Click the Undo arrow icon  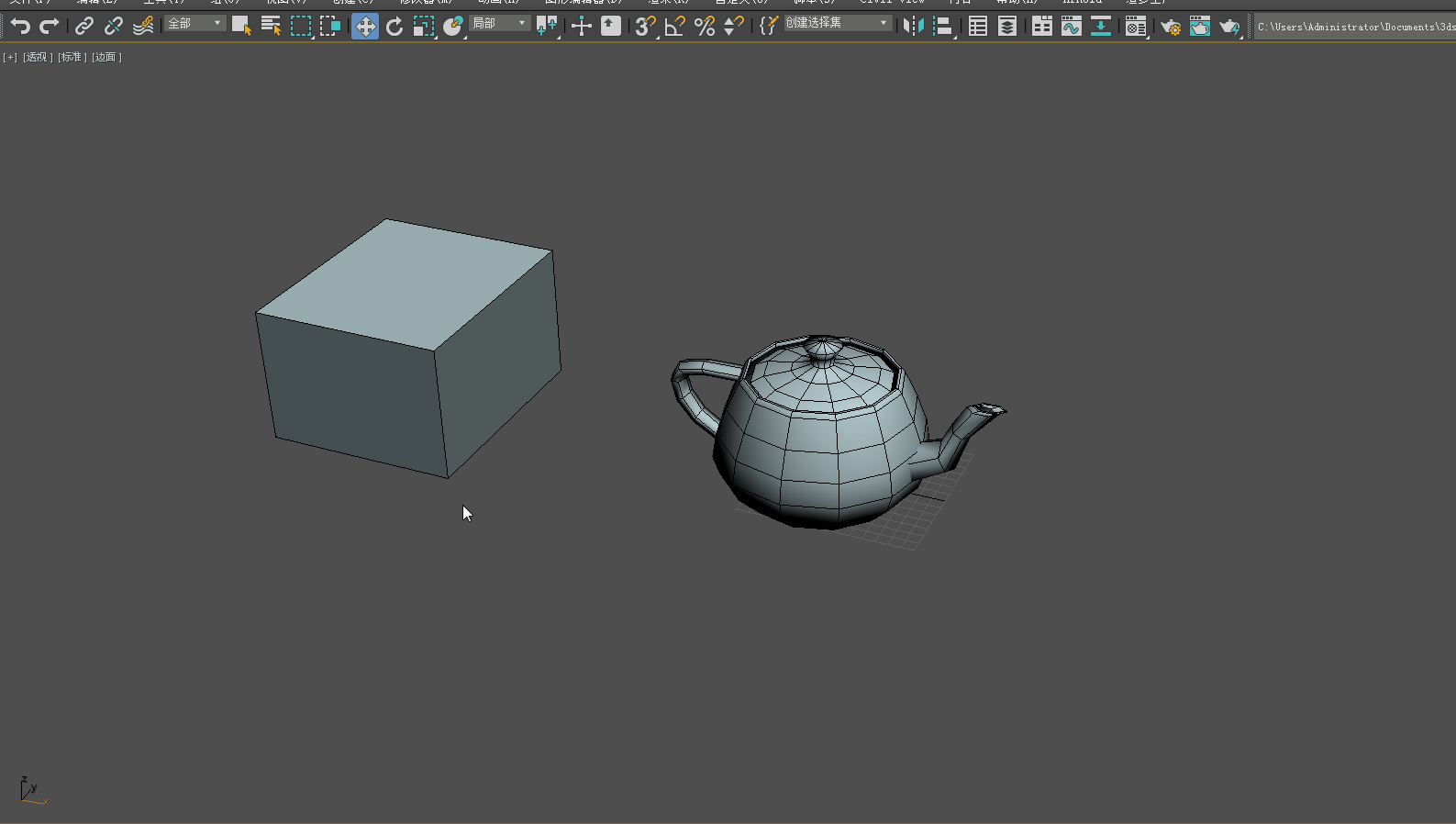pyautogui.click(x=20, y=27)
